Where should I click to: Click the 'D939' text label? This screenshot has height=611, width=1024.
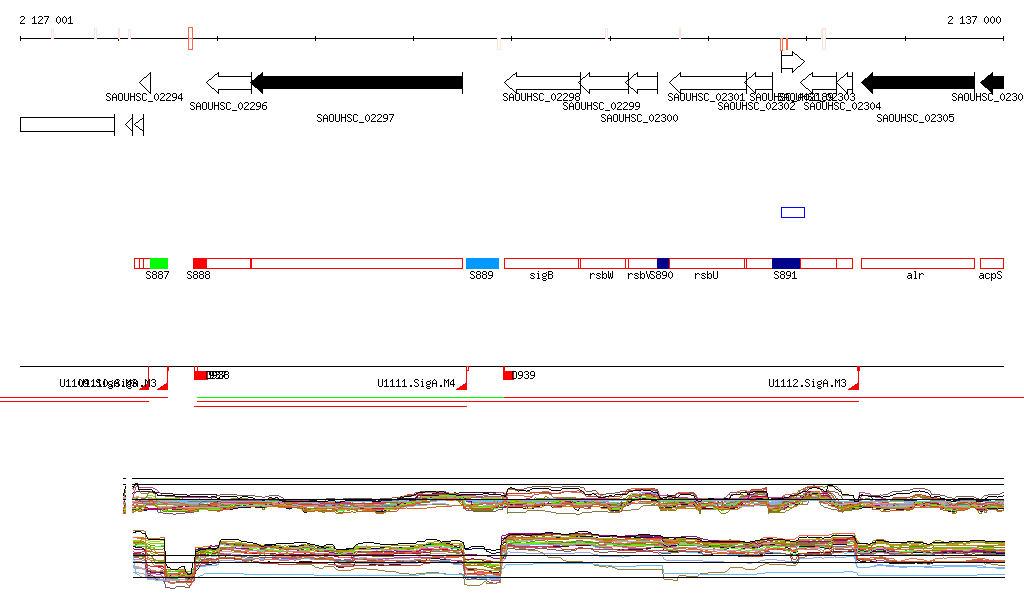tap(523, 375)
